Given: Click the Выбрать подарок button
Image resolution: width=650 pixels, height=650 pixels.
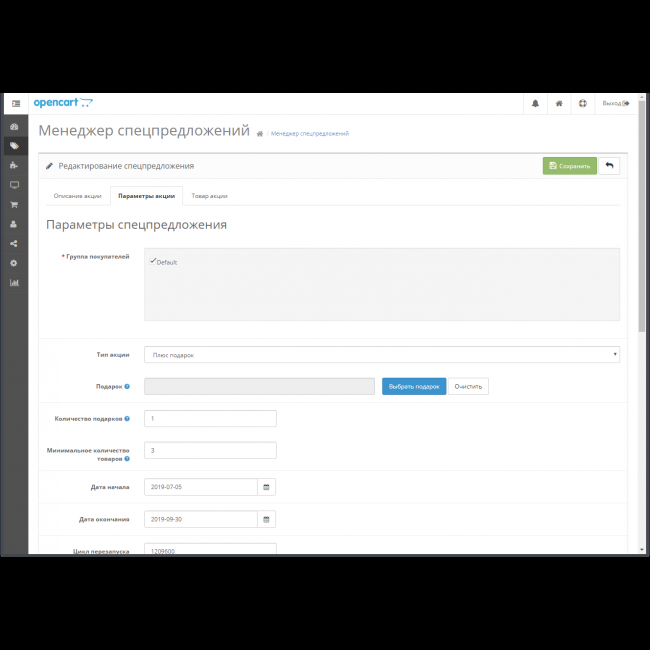Looking at the screenshot, I should (414, 386).
